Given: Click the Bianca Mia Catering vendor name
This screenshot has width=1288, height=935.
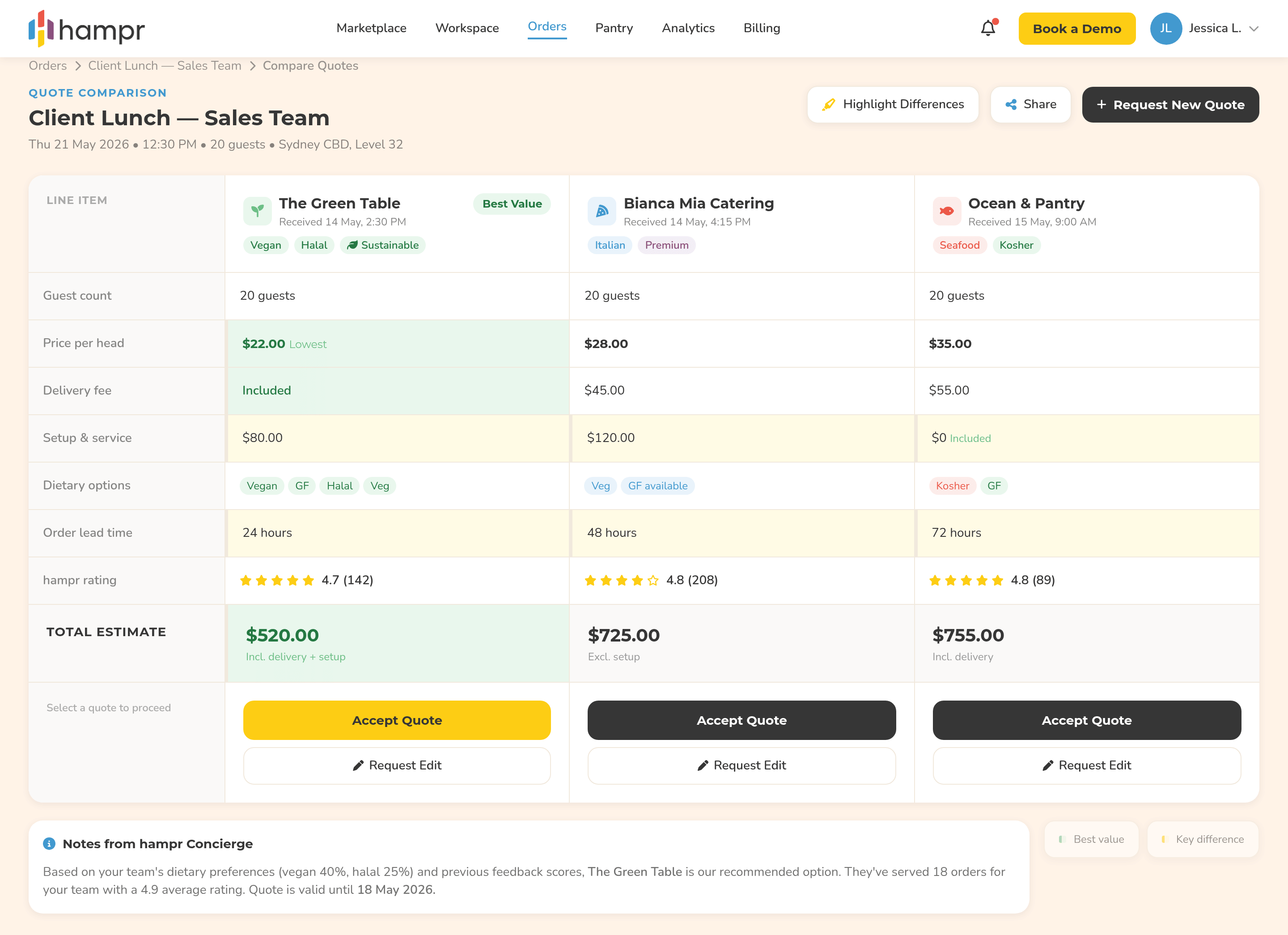Looking at the screenshot, I should pos(699,203).
